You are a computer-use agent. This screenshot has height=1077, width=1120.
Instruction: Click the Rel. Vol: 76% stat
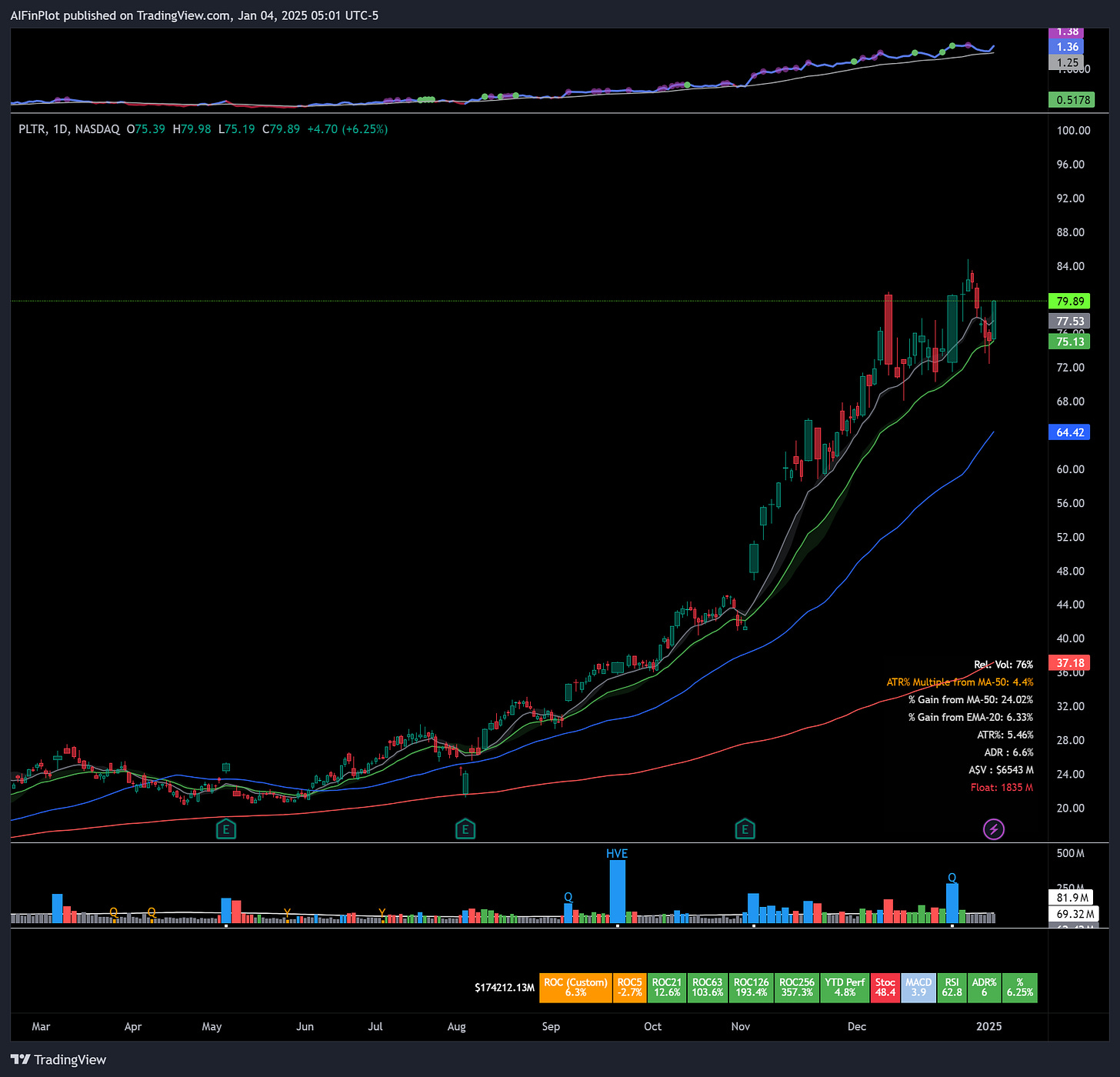point(1004,665)
